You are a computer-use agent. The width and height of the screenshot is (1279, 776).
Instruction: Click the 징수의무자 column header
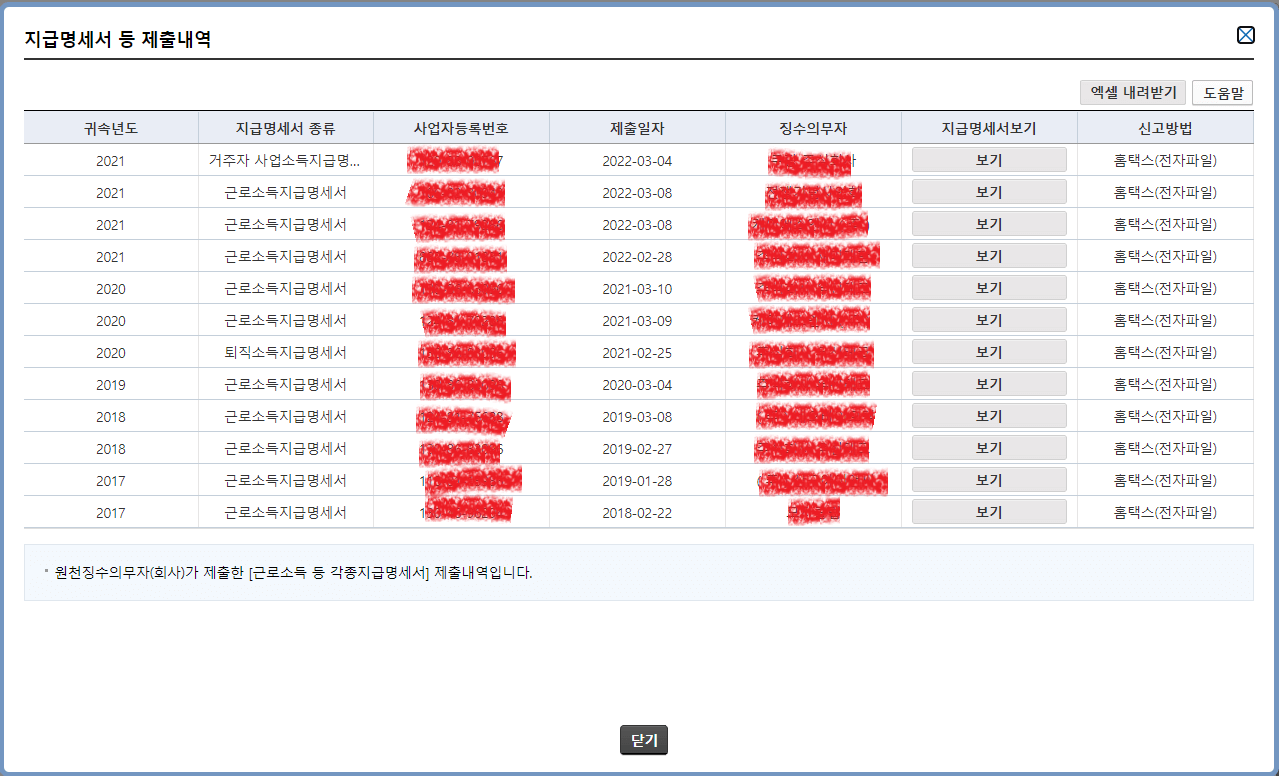(812, 126)
